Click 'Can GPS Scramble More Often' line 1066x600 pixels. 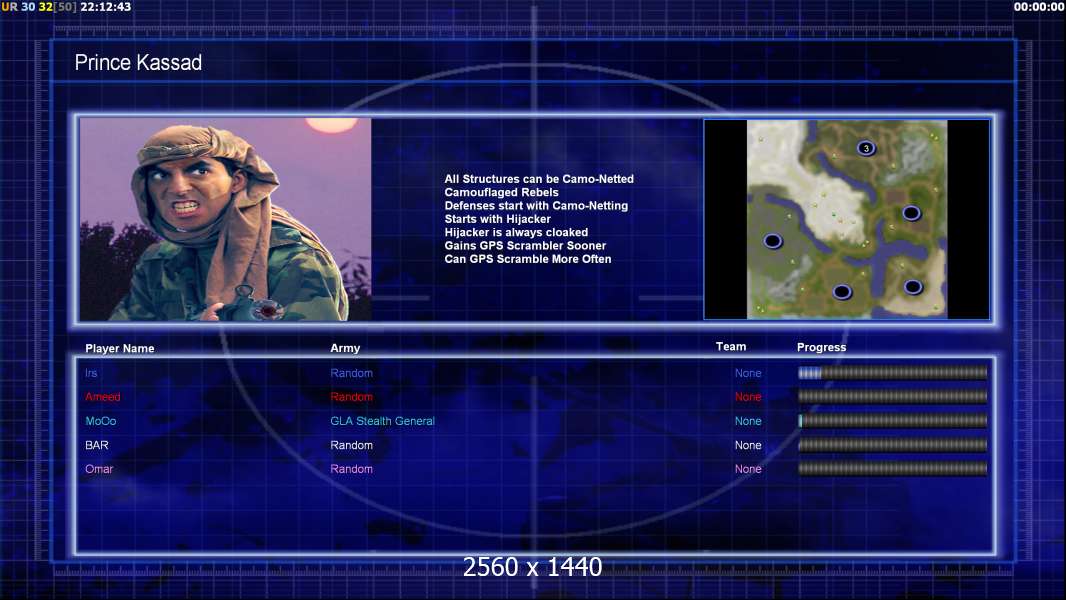(x=528, y=259)
